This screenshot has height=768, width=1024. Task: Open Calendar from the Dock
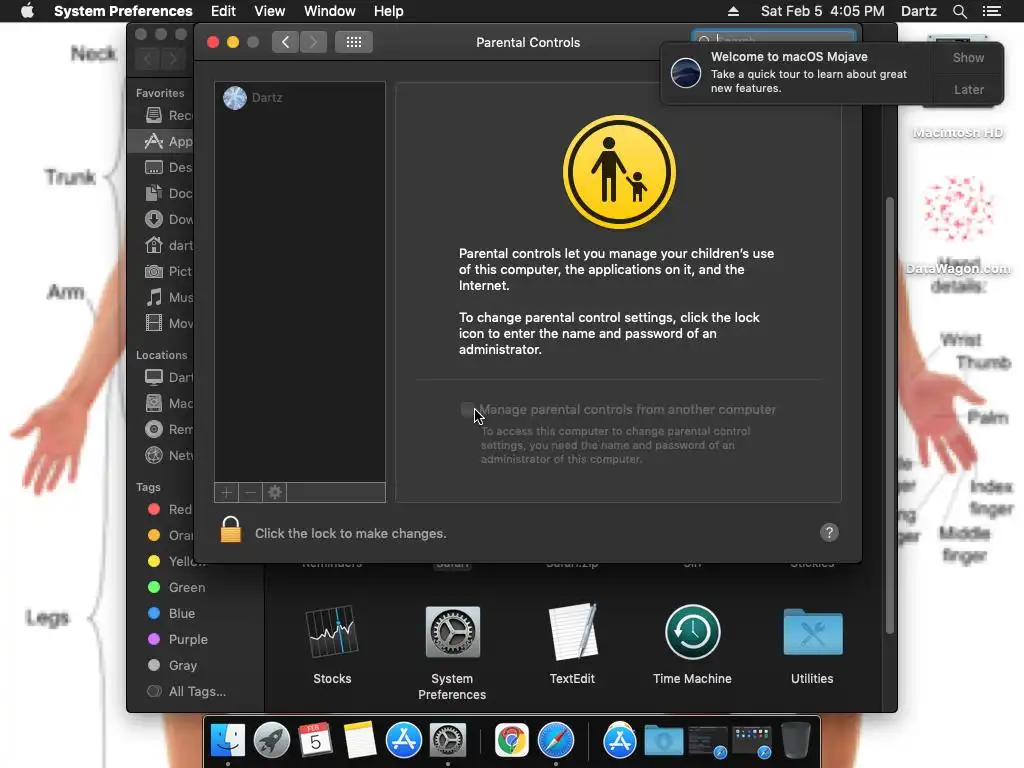click(315, 741)
